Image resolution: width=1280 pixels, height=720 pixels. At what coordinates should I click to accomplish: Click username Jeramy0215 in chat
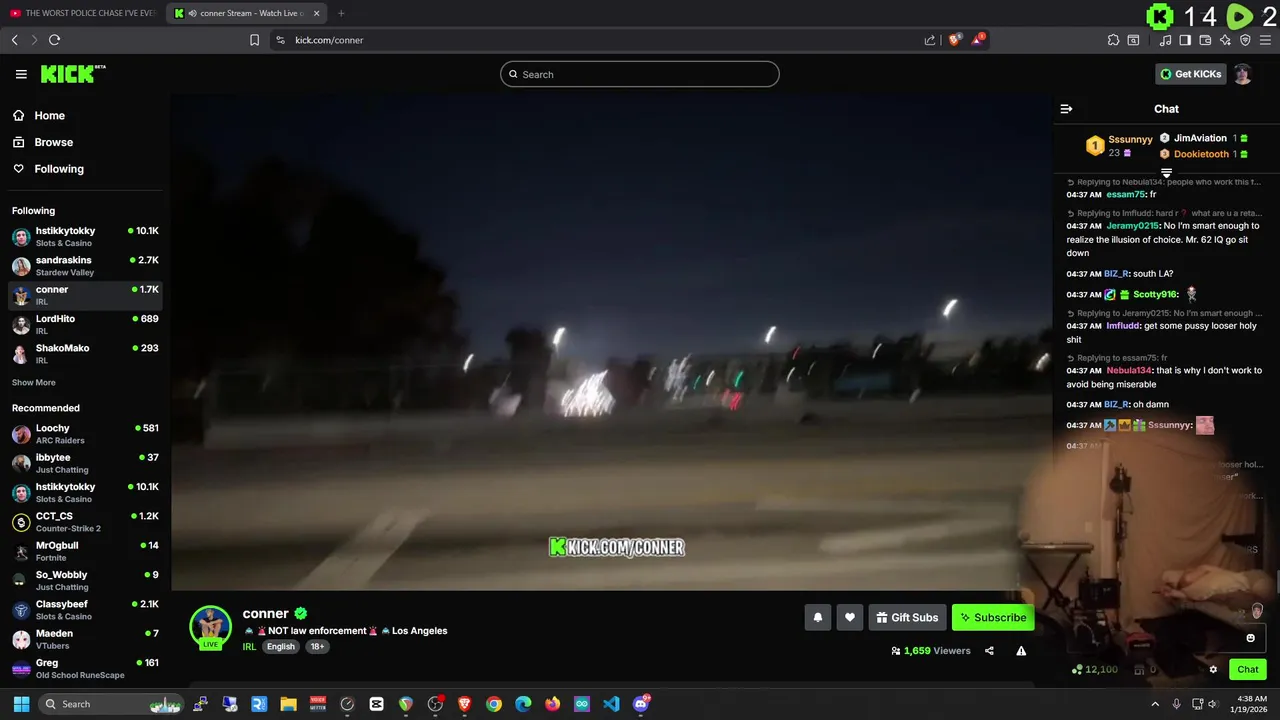click(x=1132, y=226)
